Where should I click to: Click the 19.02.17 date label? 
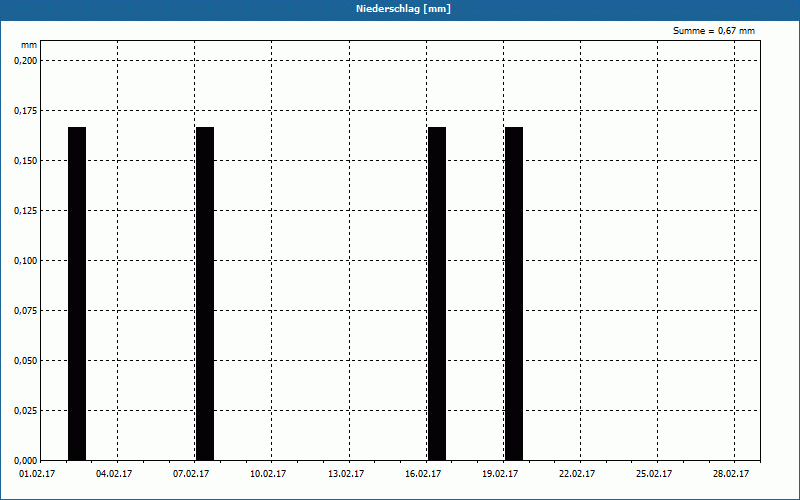pyautogui.click(x=500, y=474)
